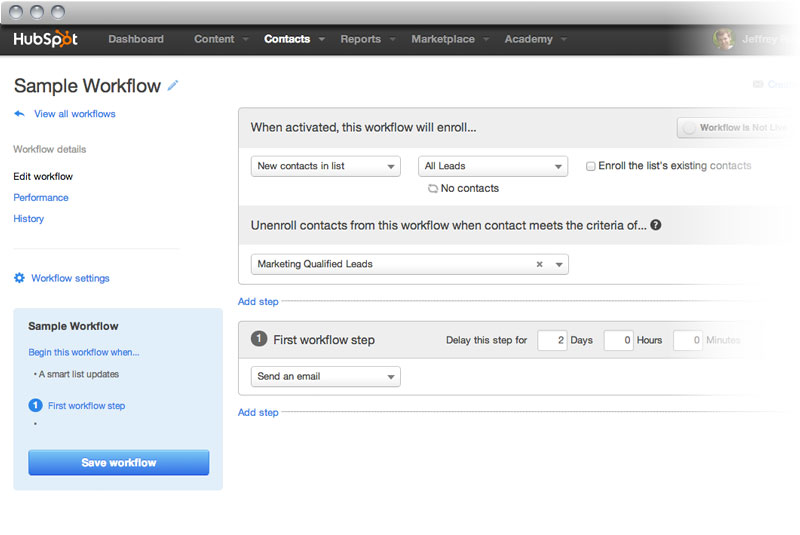Open the Reports menu in the navbar
The image size is (800, 535).
361,40
